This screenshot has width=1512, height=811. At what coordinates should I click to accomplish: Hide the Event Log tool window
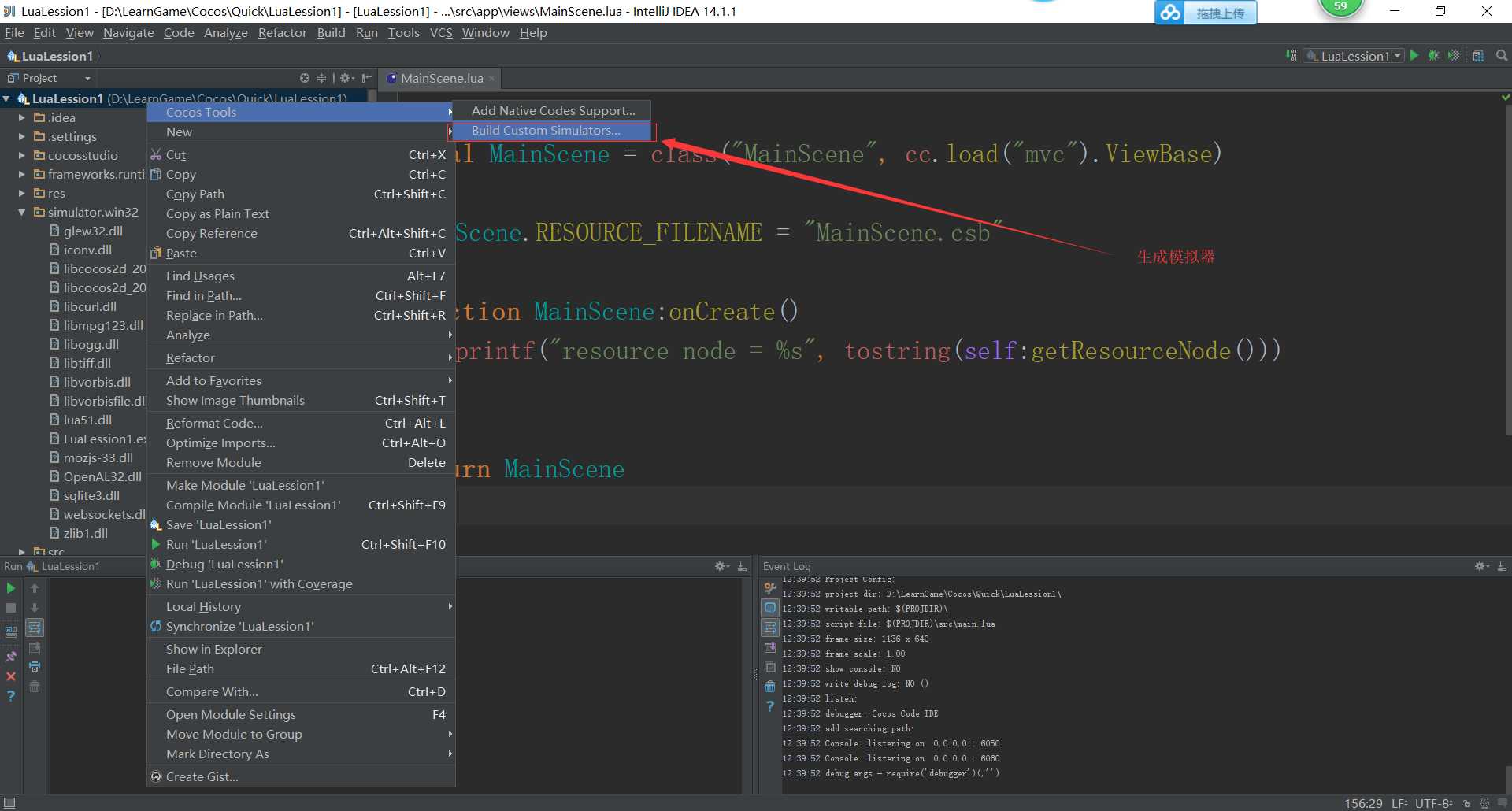(x=1502, y=566)
